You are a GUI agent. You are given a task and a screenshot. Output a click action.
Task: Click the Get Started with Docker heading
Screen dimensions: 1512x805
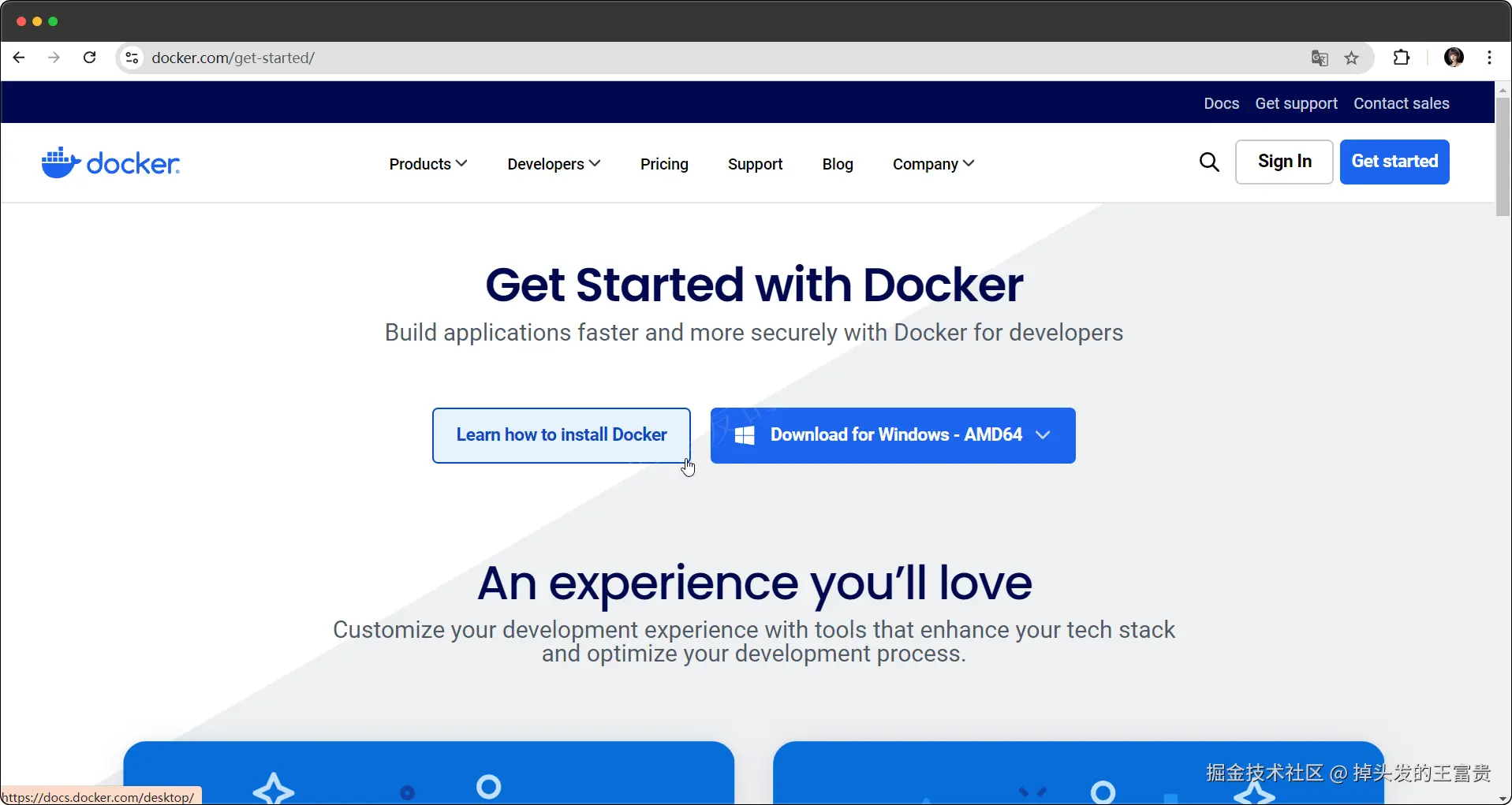tap(754, 285)
